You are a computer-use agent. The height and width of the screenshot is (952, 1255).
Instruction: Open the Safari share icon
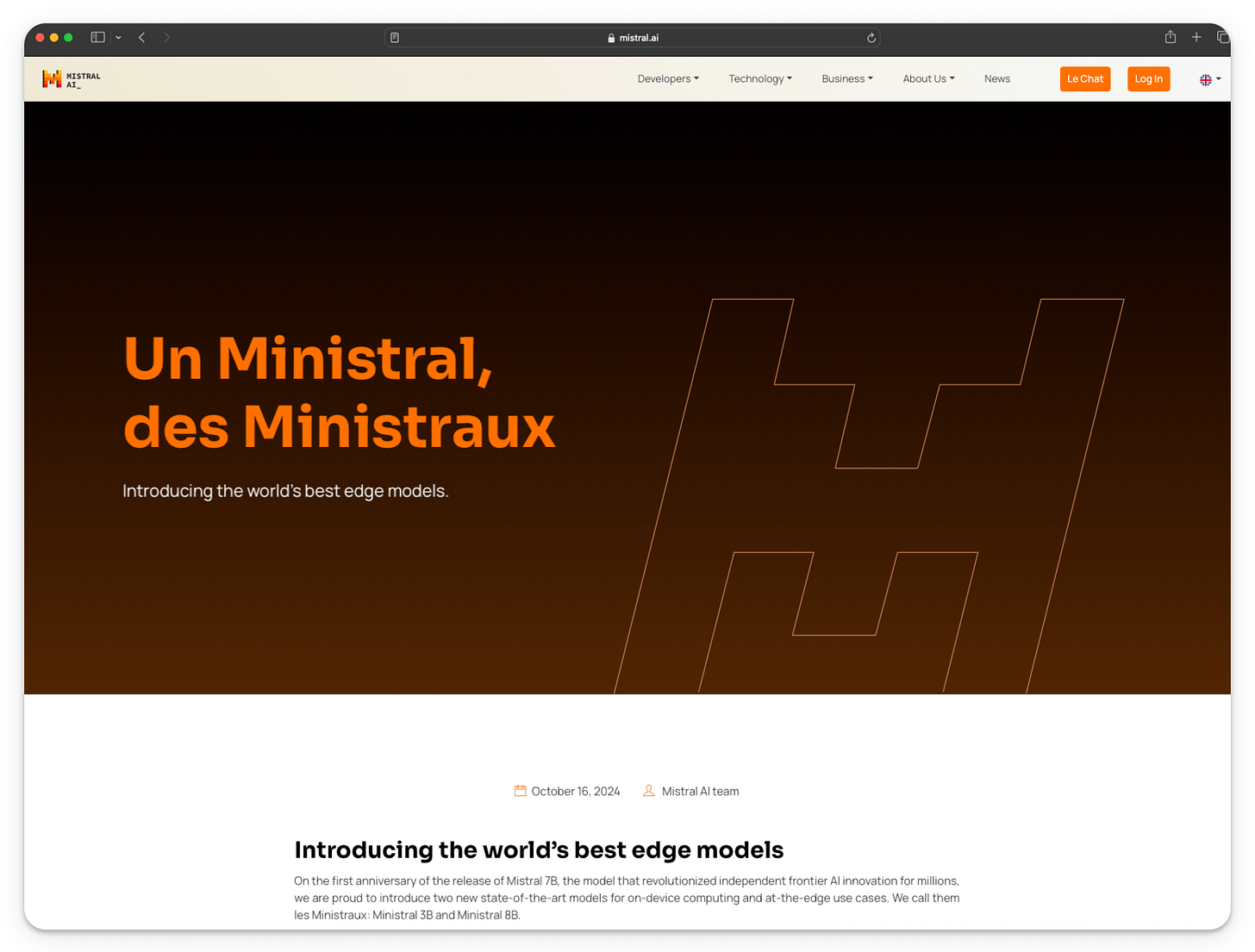pyautogui.click(x=1171, y=36)
